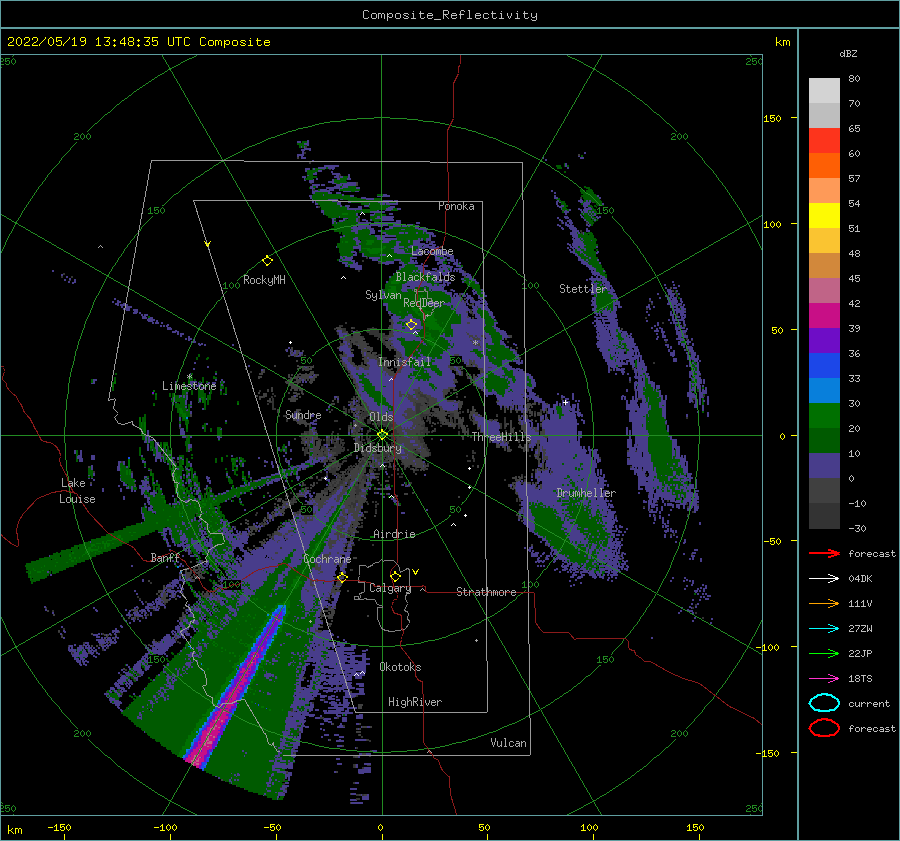
Task: Click the yellow V marker northwest of RockyMH
Action: 208,244
